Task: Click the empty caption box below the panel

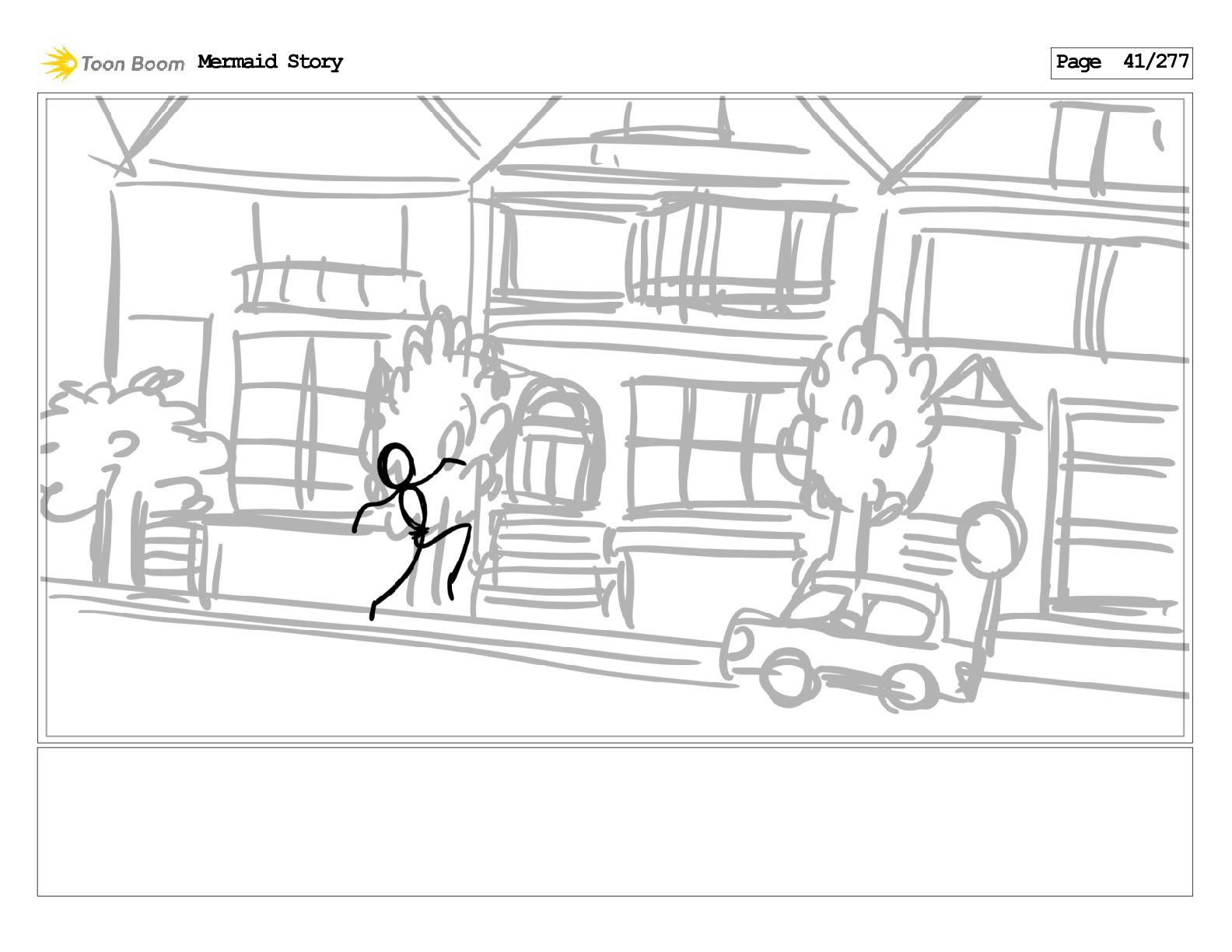Action: point(615,822)
